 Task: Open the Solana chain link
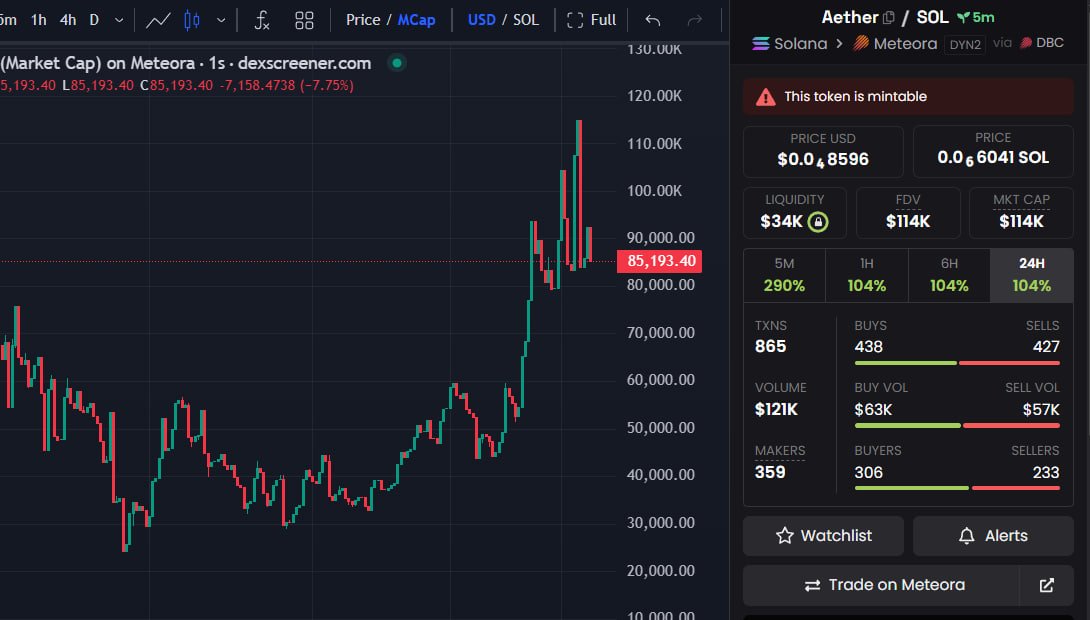click(790, 44)
